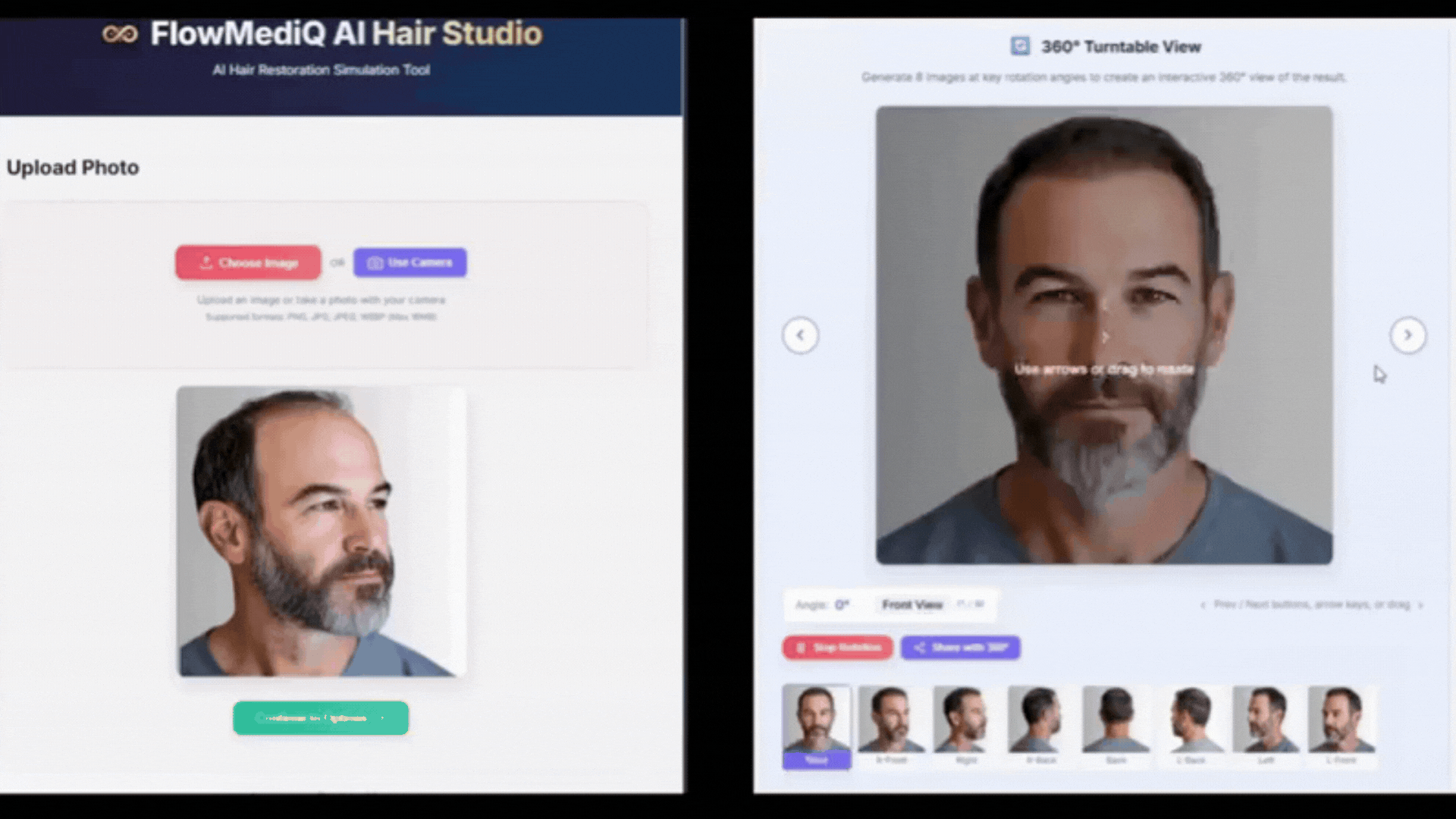Select the Right view thumbnail

(x=966, y=726)
